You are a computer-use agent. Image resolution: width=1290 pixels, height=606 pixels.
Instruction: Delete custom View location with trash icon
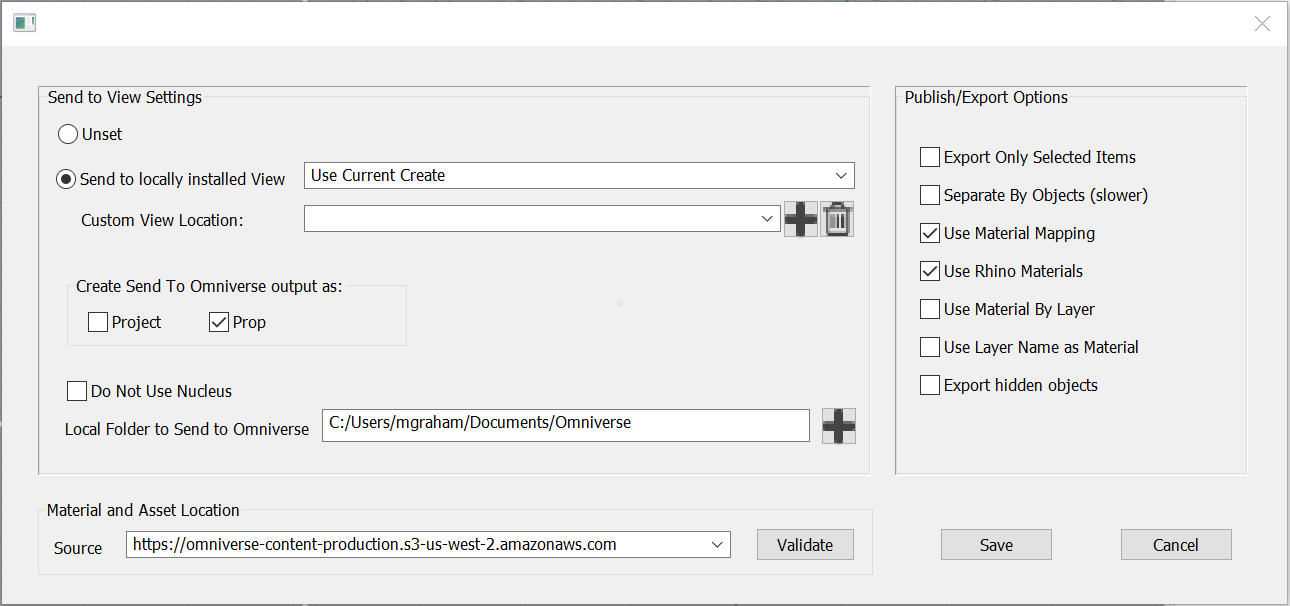[837, 219]
